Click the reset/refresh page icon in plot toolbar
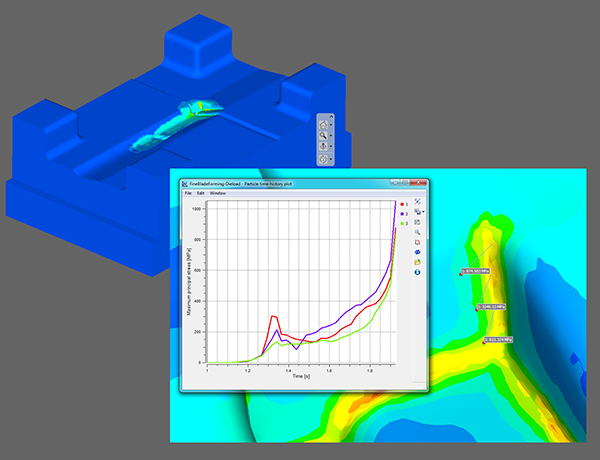 (417, 242)
